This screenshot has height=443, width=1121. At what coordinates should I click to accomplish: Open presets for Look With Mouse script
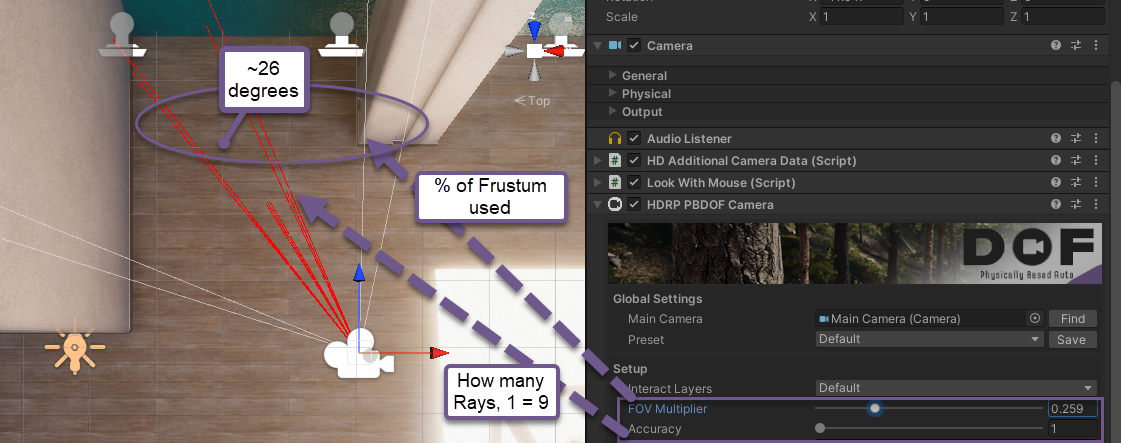click(x=1076, y=183)
